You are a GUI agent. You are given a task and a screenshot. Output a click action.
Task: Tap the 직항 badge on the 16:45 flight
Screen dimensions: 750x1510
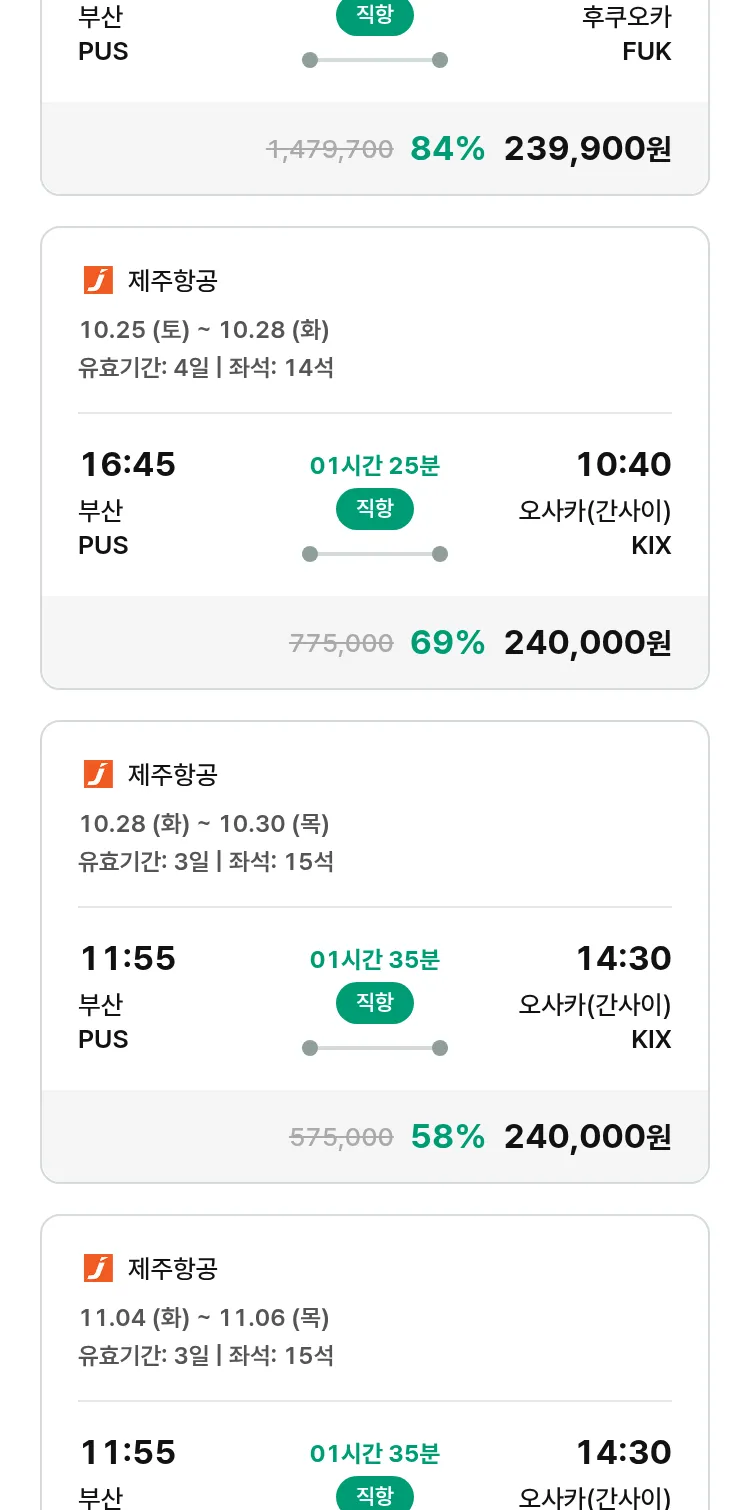[x=374, y=509]
